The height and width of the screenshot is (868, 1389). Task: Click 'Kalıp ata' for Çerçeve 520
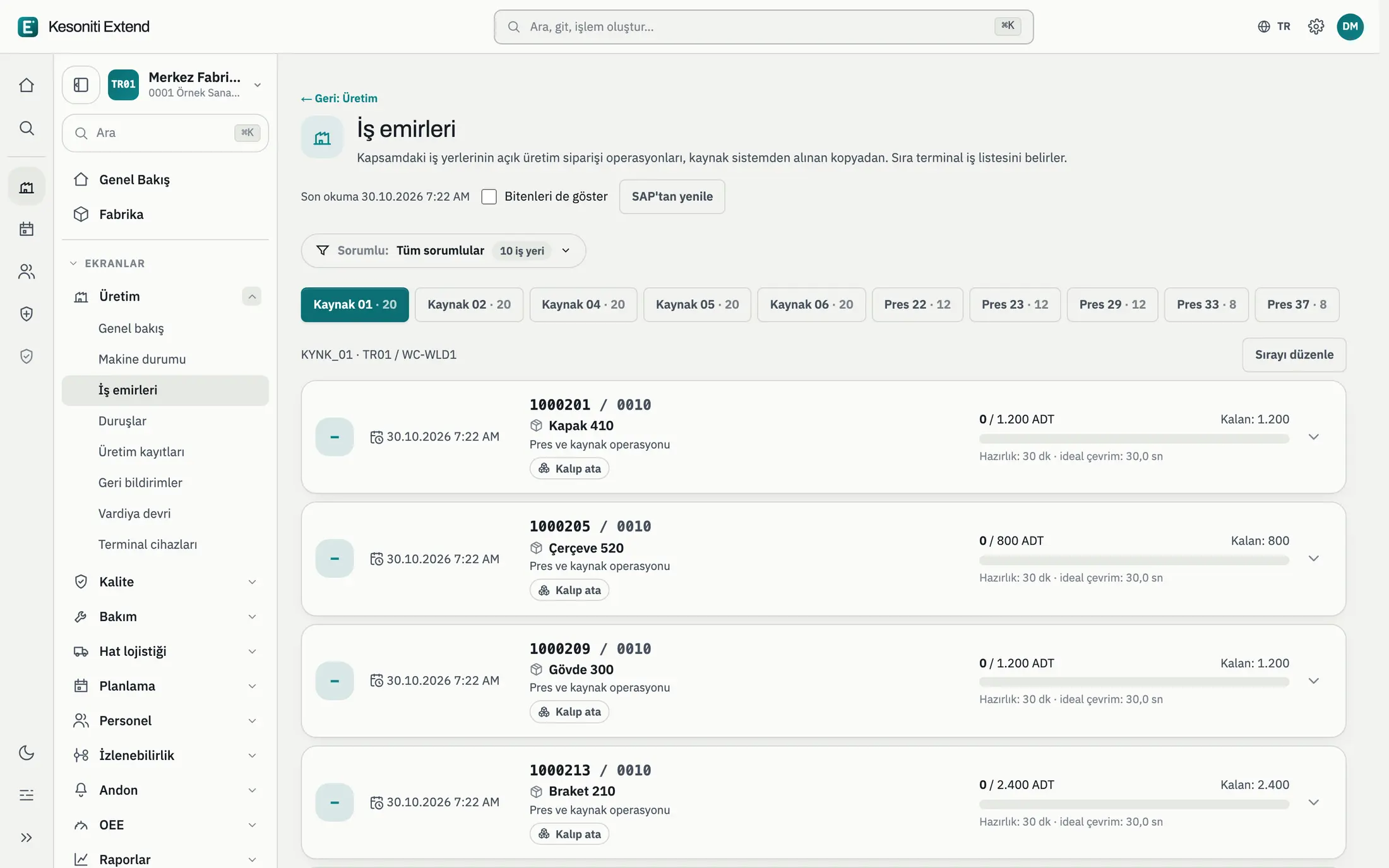click(569, 590)
